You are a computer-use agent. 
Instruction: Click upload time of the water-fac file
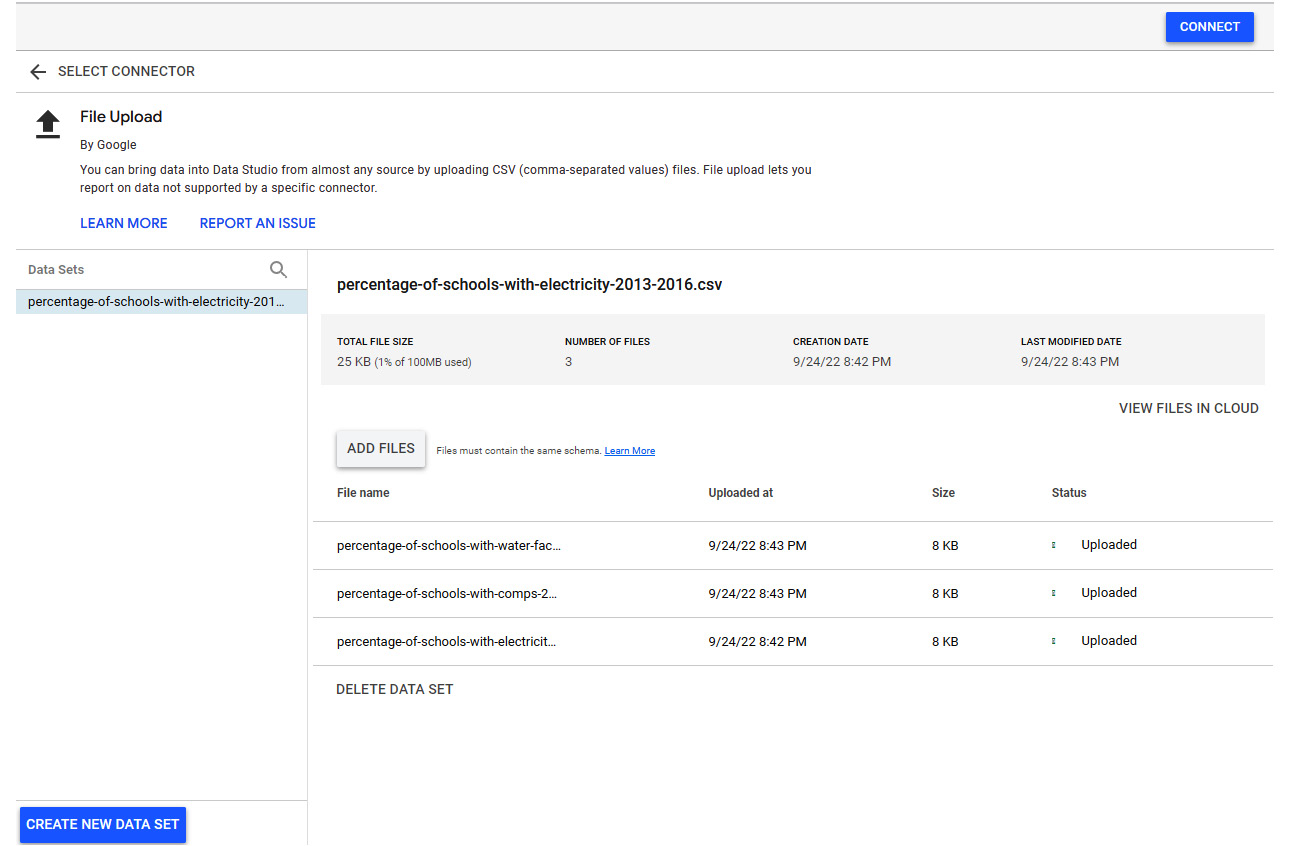(758, 546)
